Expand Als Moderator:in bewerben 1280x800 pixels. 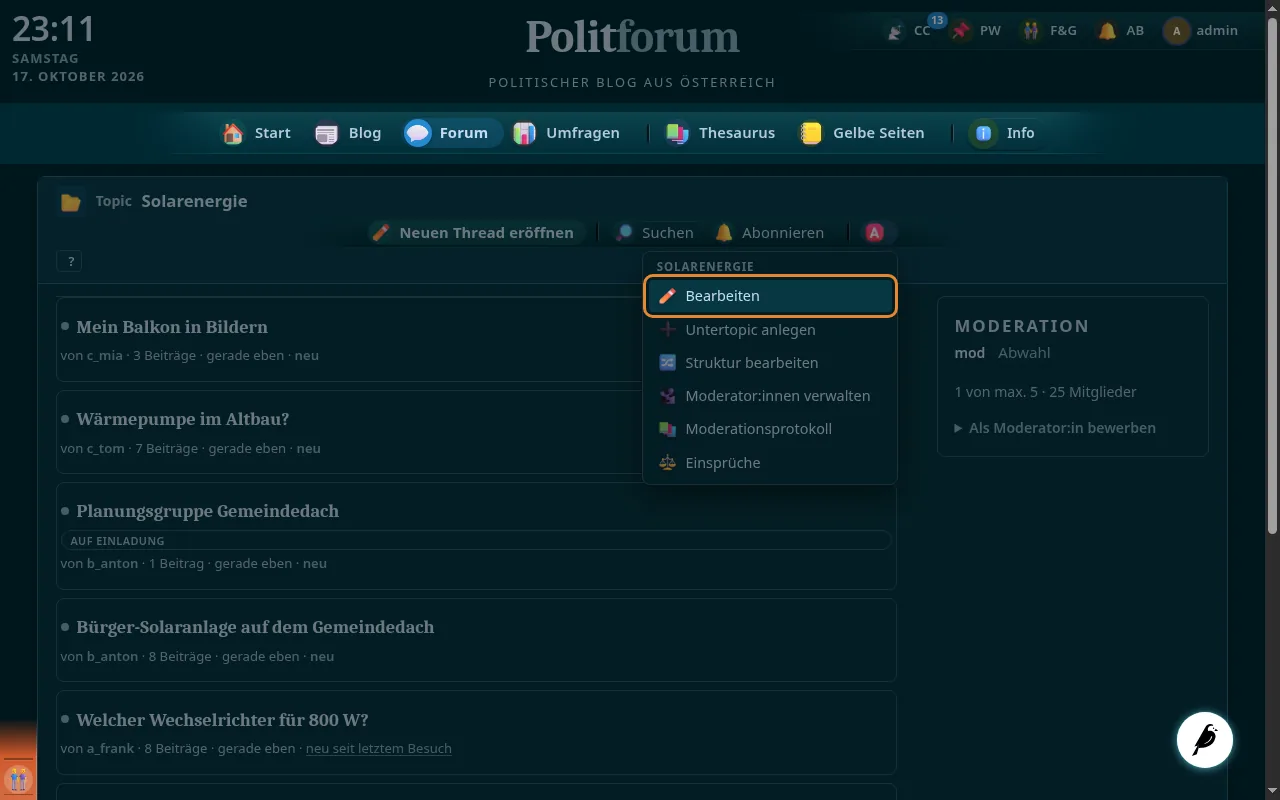(x=1055, y=428)
